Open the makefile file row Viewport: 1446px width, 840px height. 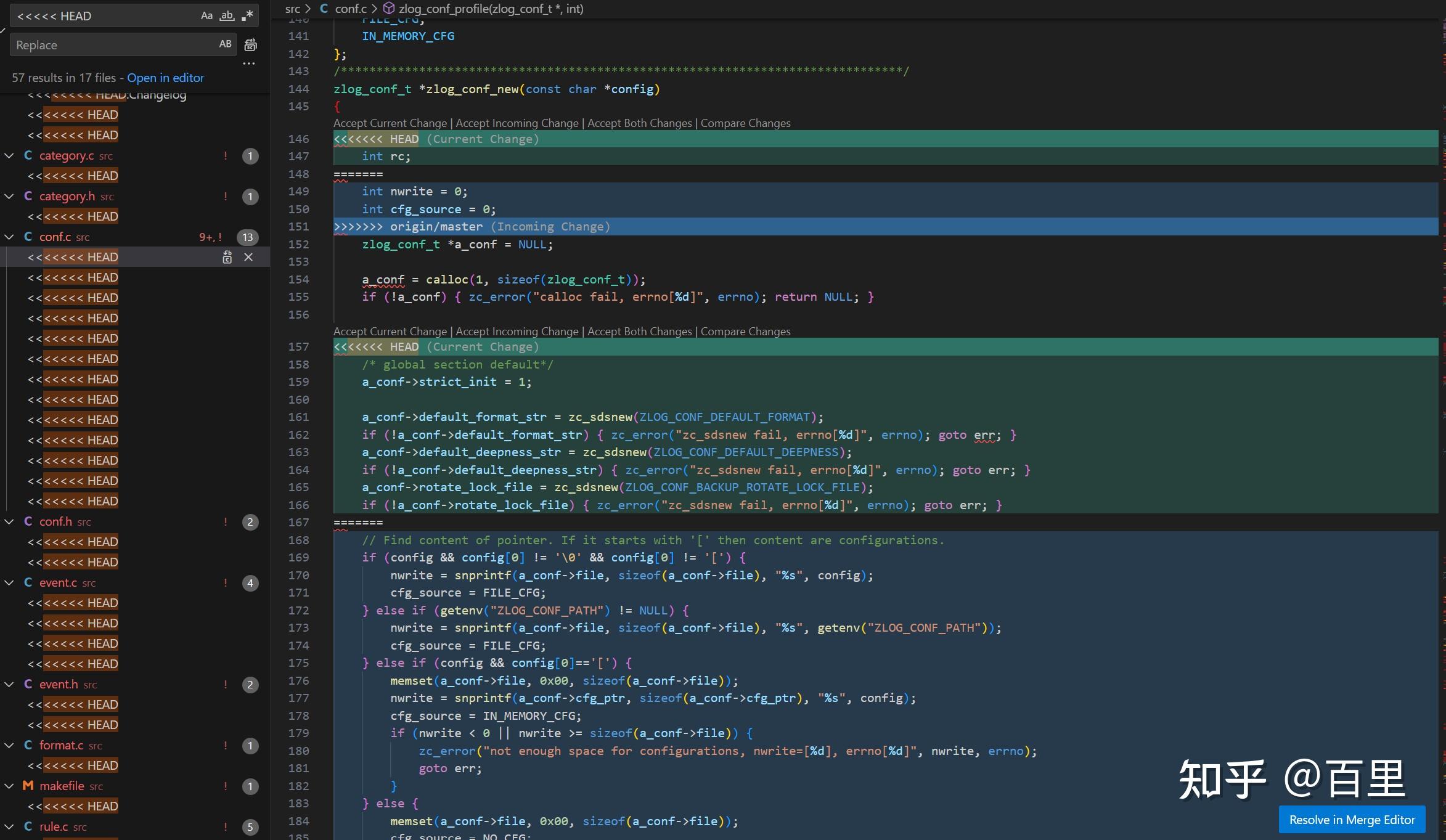(135, 786)
